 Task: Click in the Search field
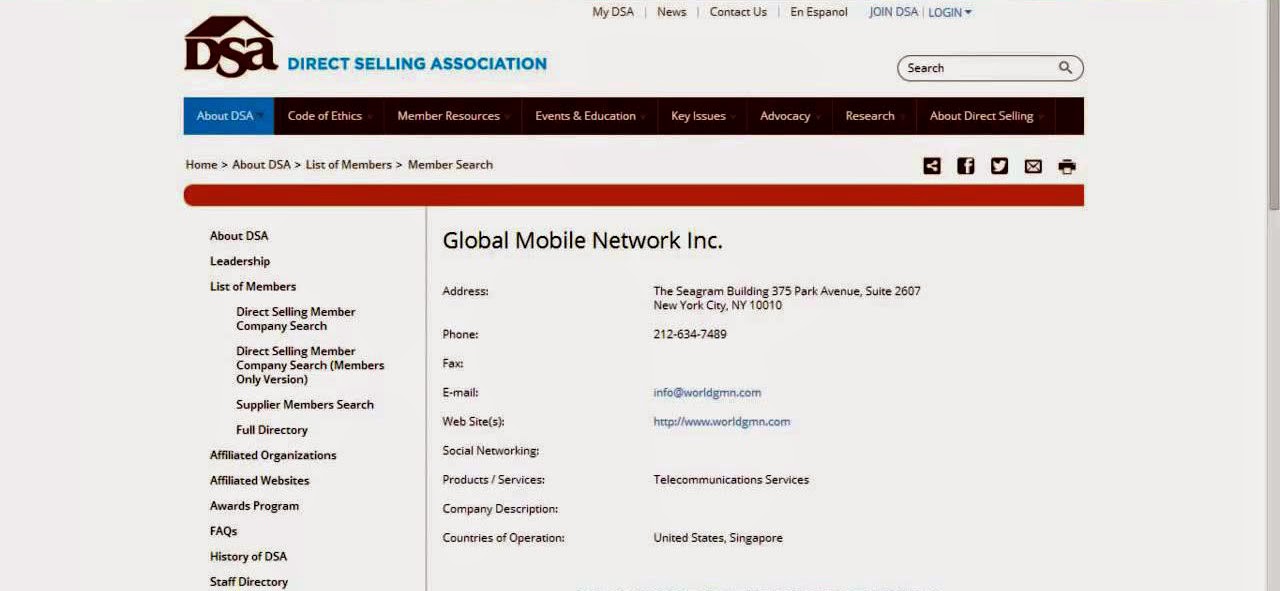point(978,68)
